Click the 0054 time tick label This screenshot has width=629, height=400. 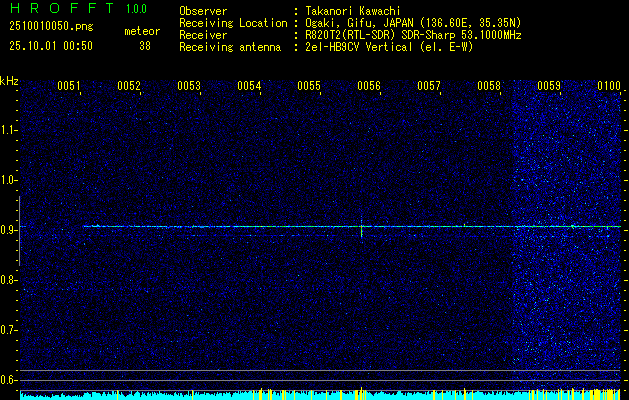pyautogui.click(x=249, y=85)
